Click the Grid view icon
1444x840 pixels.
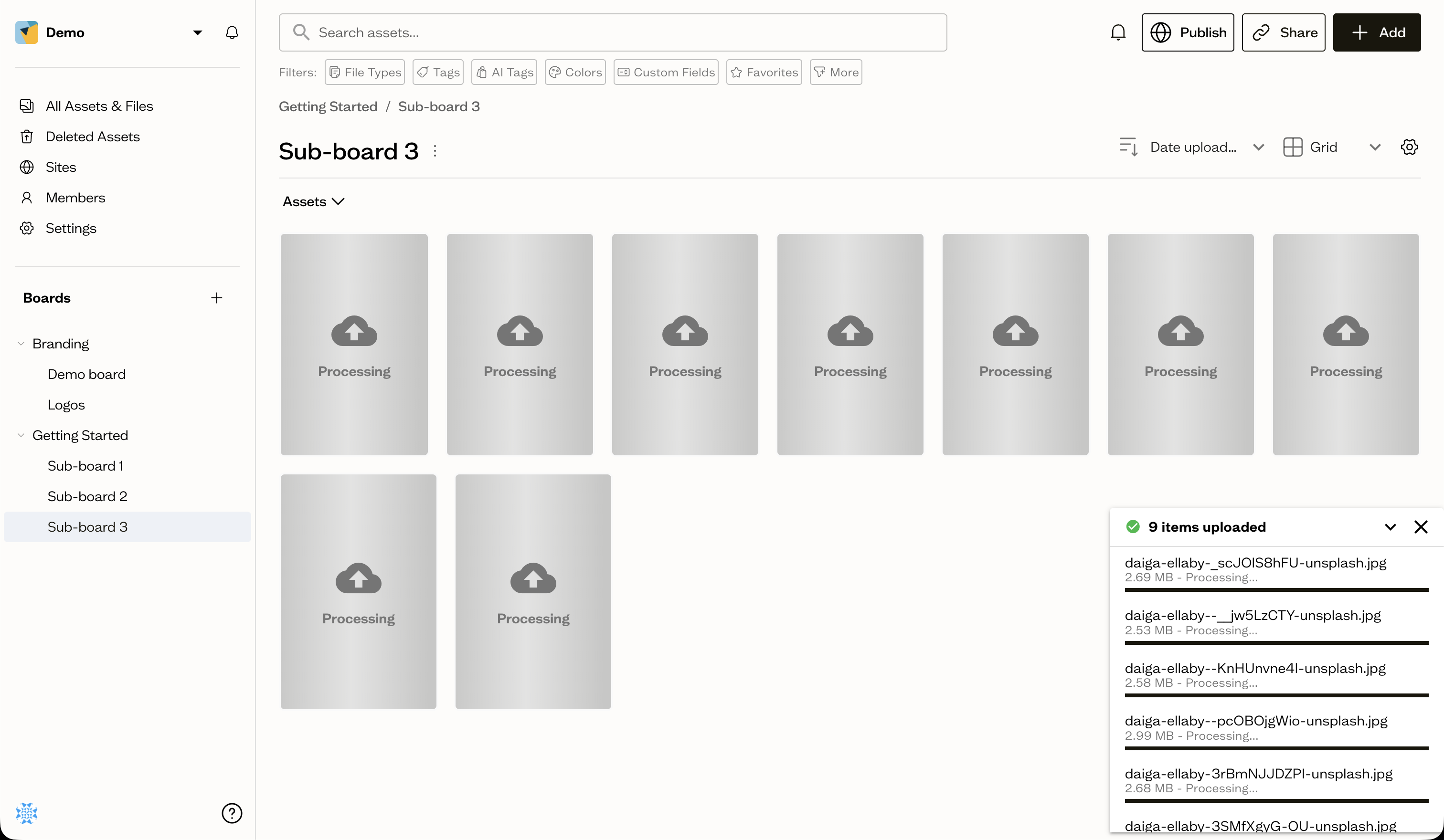click(x=1293, y=147)
